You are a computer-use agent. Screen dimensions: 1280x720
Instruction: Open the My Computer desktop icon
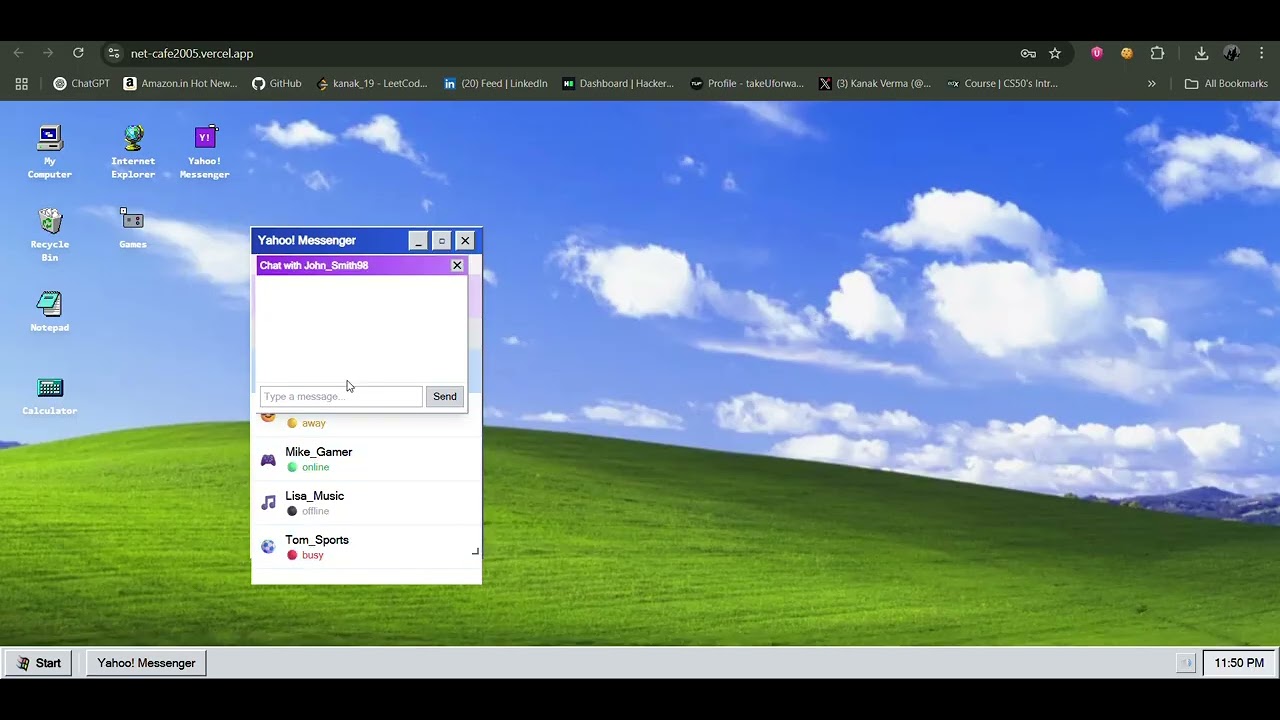click(x=49, y=152)
